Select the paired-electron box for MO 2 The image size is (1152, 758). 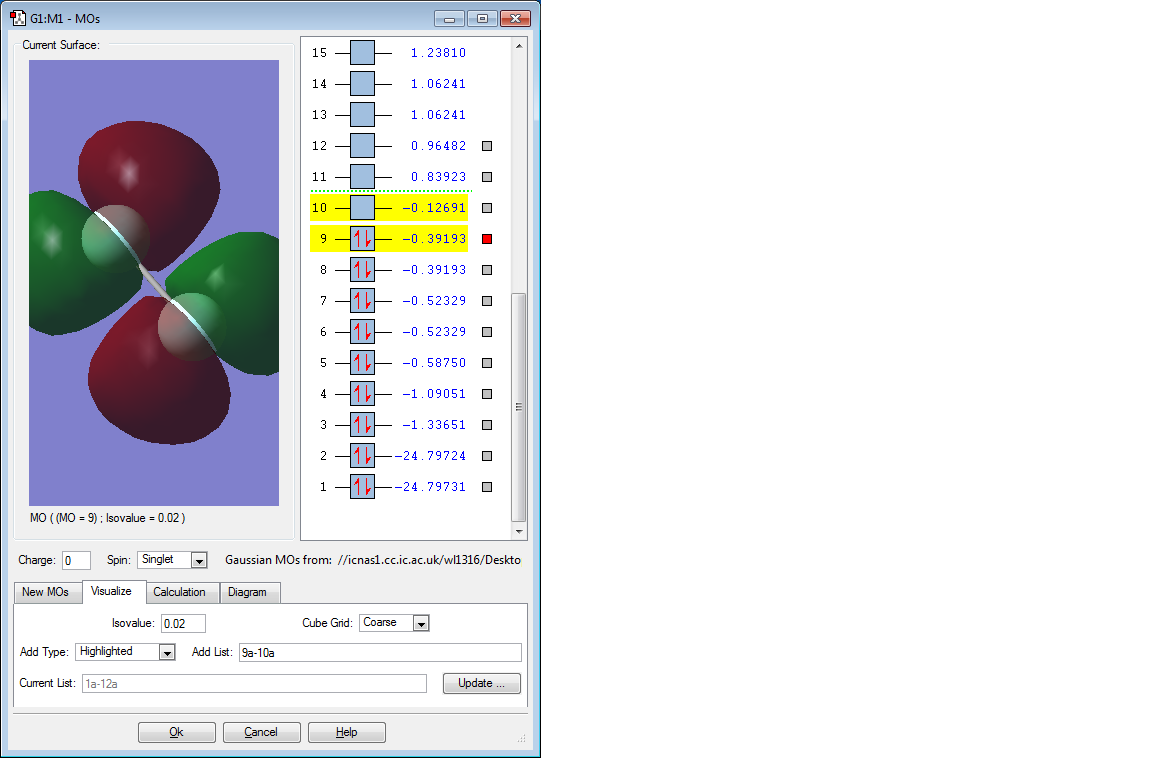(362, 456)
